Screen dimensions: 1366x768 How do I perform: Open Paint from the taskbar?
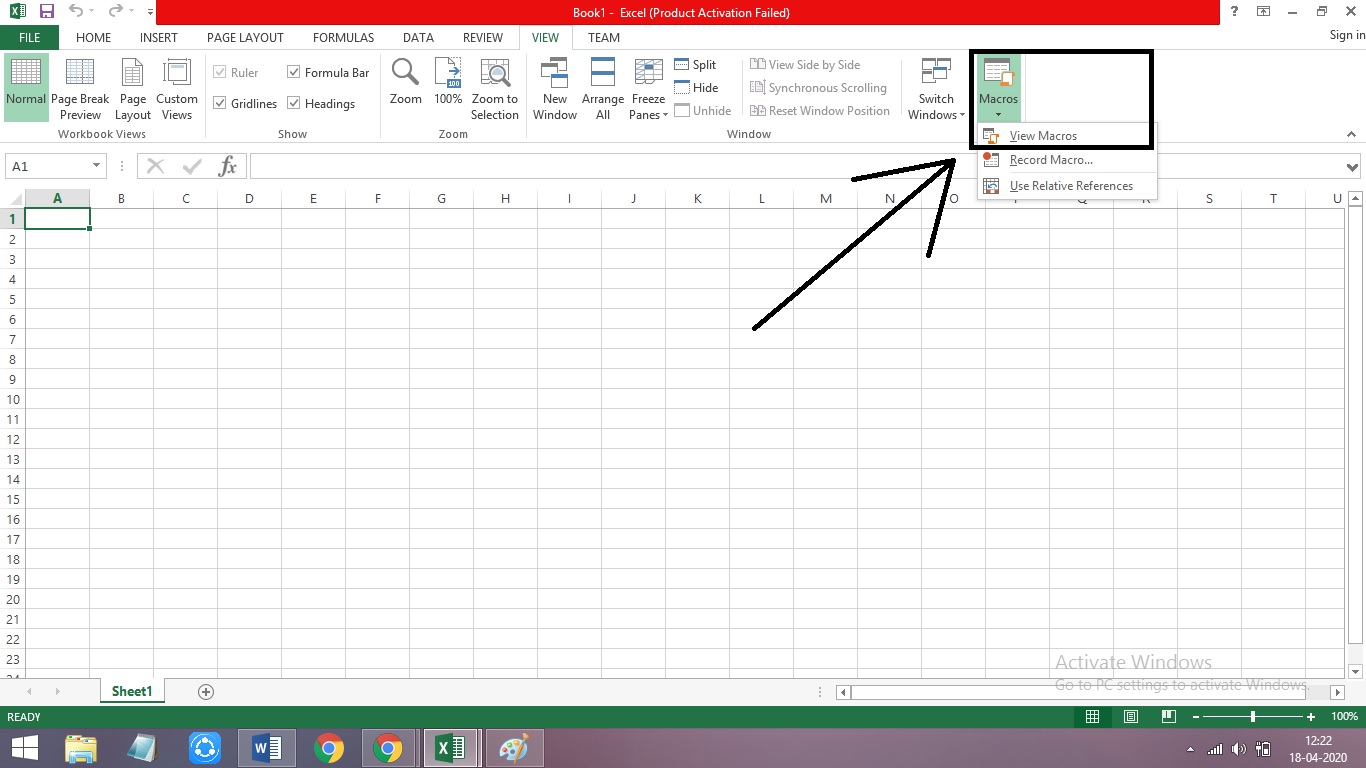click(514, 748)
